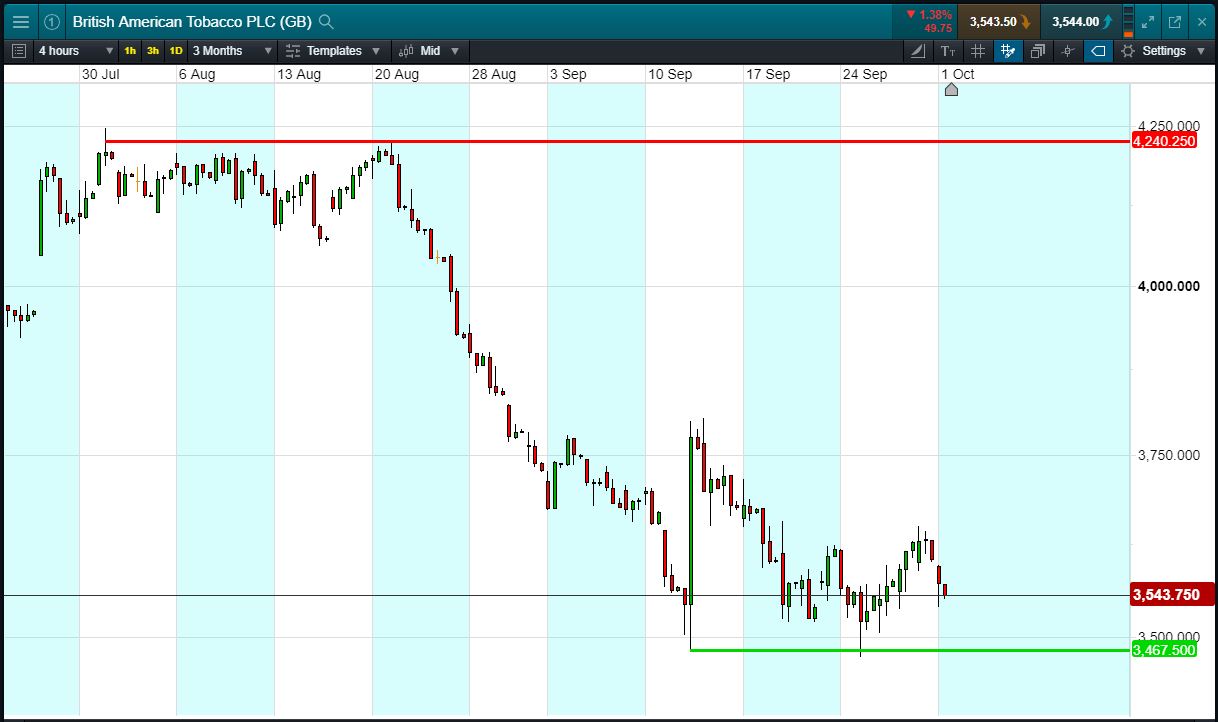
Task: Click the red 4,240.250 price label
Action: pos(1164,141)
